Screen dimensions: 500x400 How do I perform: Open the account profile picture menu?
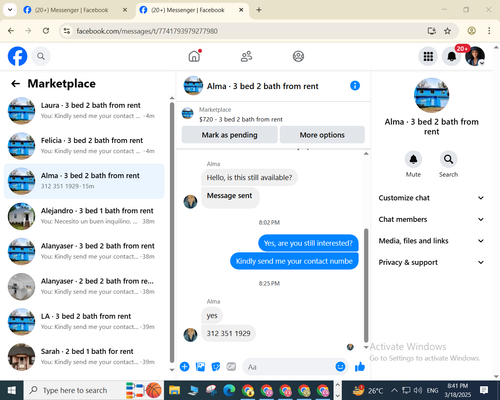pyautogui.click(x=475, y=56)
